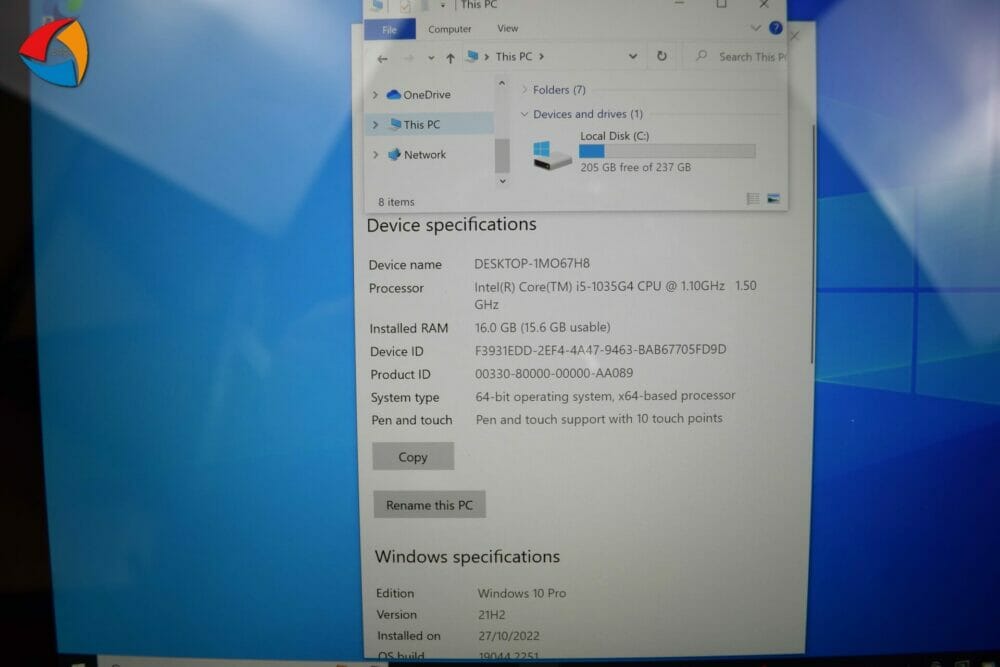Click the Local Disk (C:) label

tap(615, 136)
